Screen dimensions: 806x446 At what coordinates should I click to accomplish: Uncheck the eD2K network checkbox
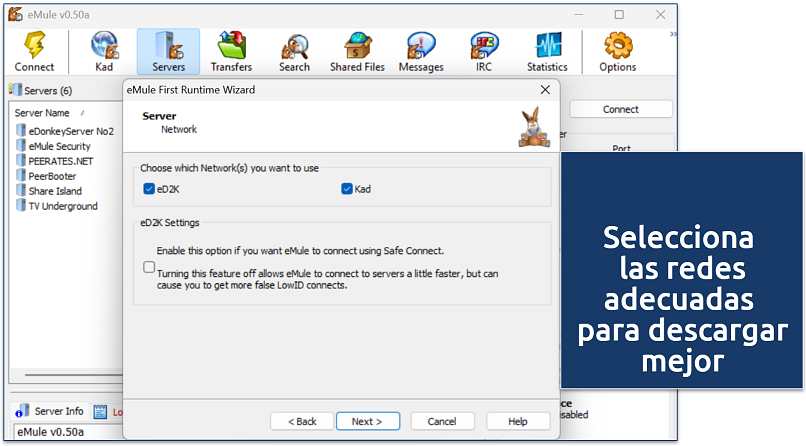tap(149, 189)
